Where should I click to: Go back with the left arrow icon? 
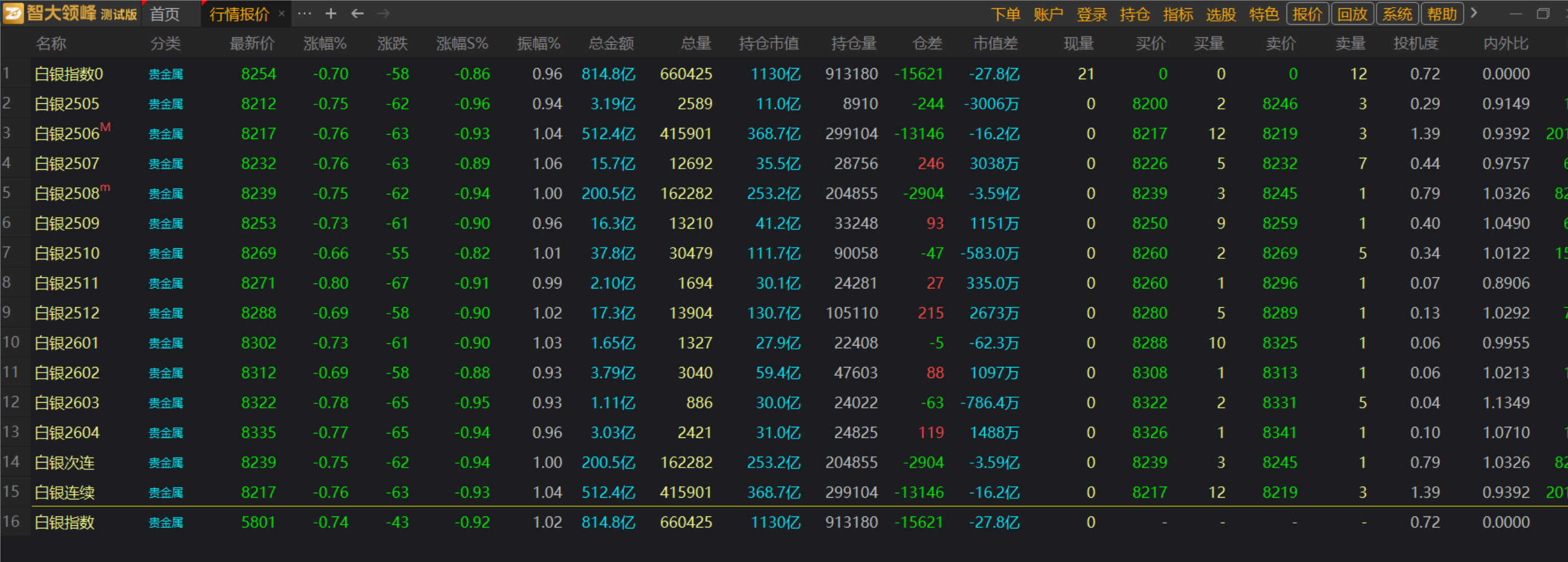pos(357,13)
